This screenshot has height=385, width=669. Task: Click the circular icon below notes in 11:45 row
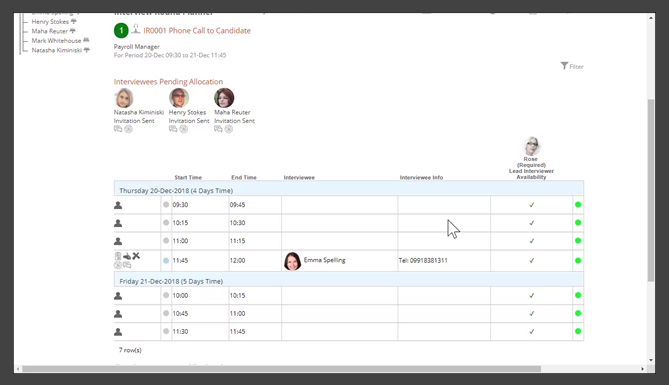118,265
